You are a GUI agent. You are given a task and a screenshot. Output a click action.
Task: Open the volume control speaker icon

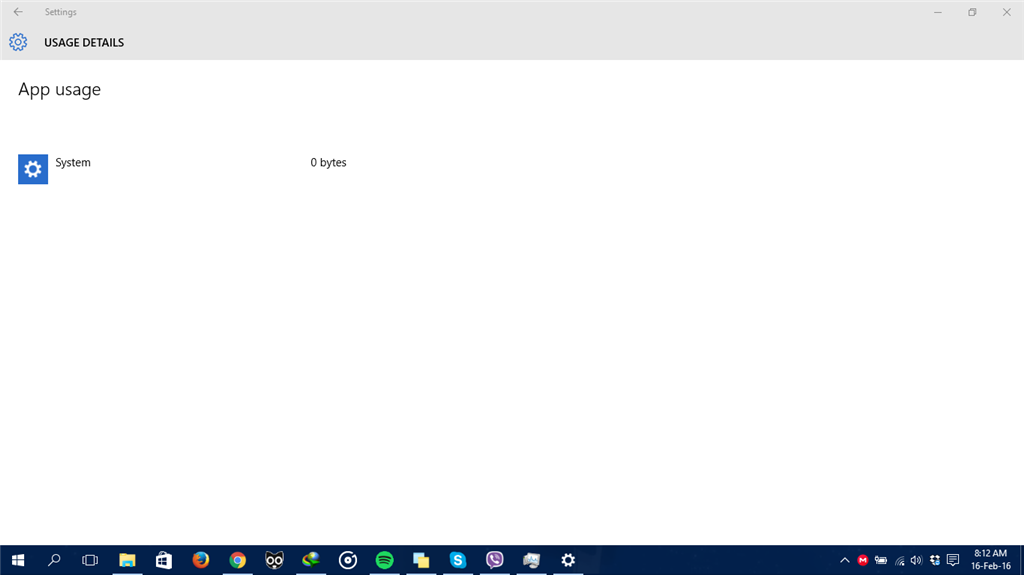click(916, 560)
